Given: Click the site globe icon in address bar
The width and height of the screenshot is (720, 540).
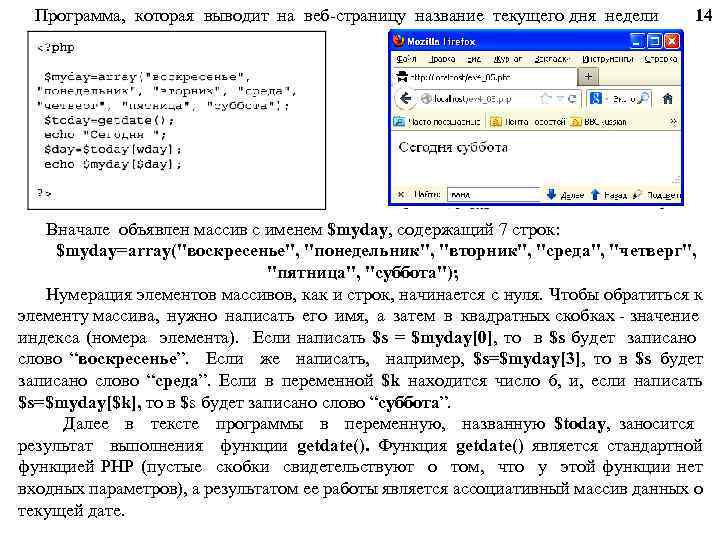Looking at the screenshot, I should [x=426, y=99].
